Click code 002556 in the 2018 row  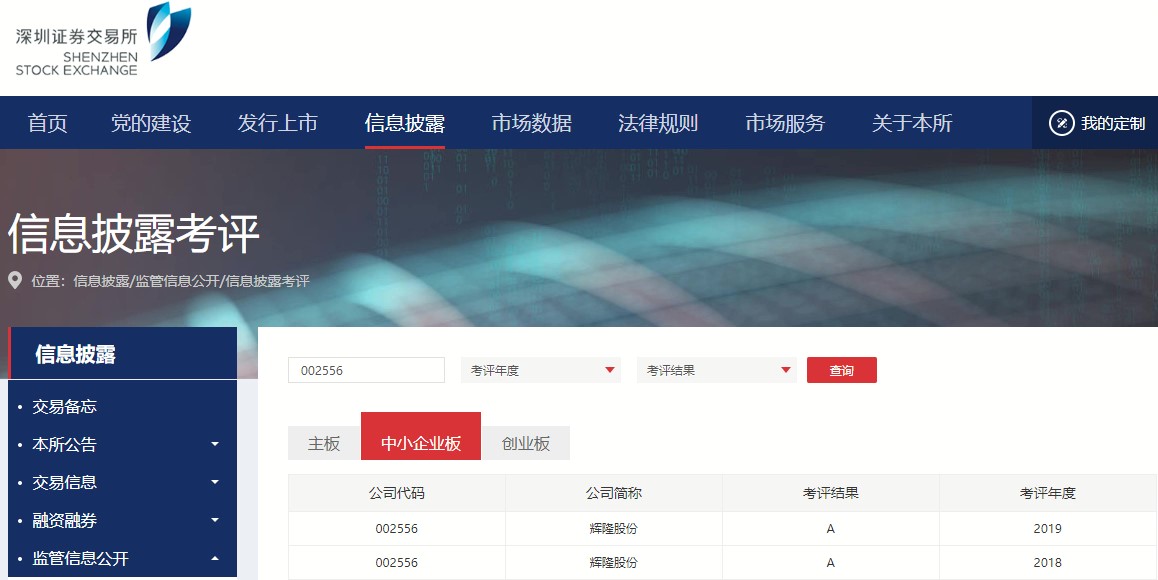coord(397,563)
